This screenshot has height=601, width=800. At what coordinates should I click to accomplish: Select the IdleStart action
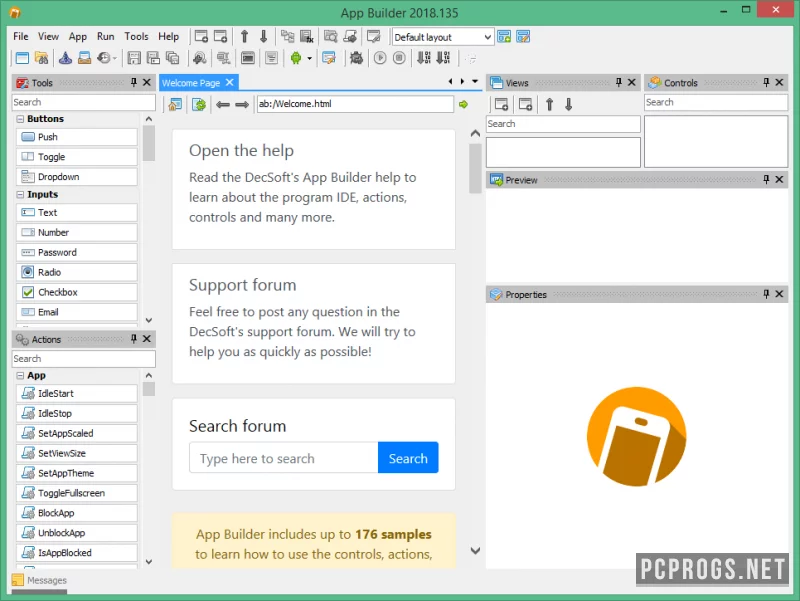77,393
